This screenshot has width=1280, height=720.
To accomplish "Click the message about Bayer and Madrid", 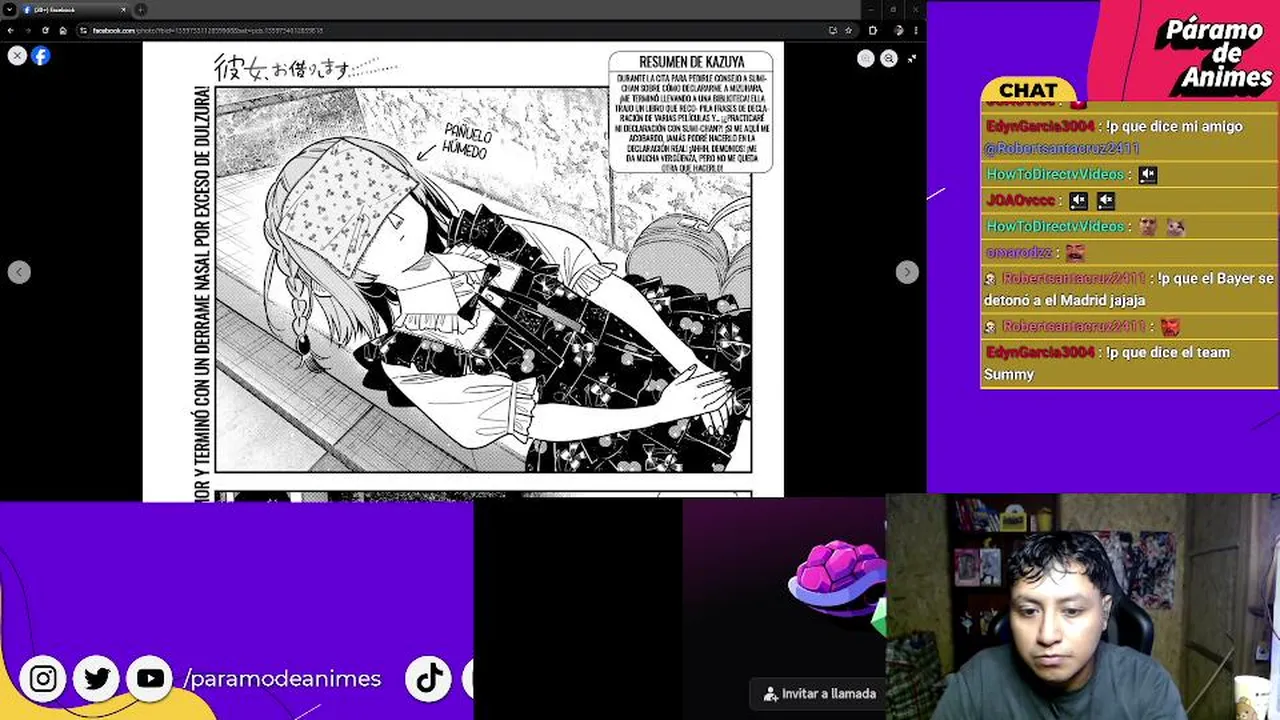I will [x=1129, y=289].
